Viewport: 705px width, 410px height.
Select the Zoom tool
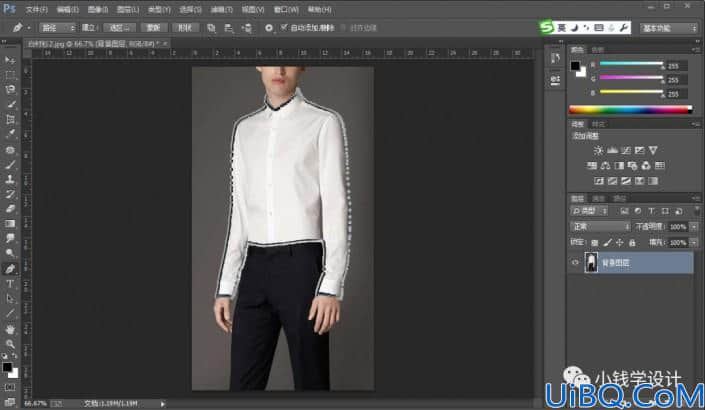pyautogui.click(x=10, y=344)
